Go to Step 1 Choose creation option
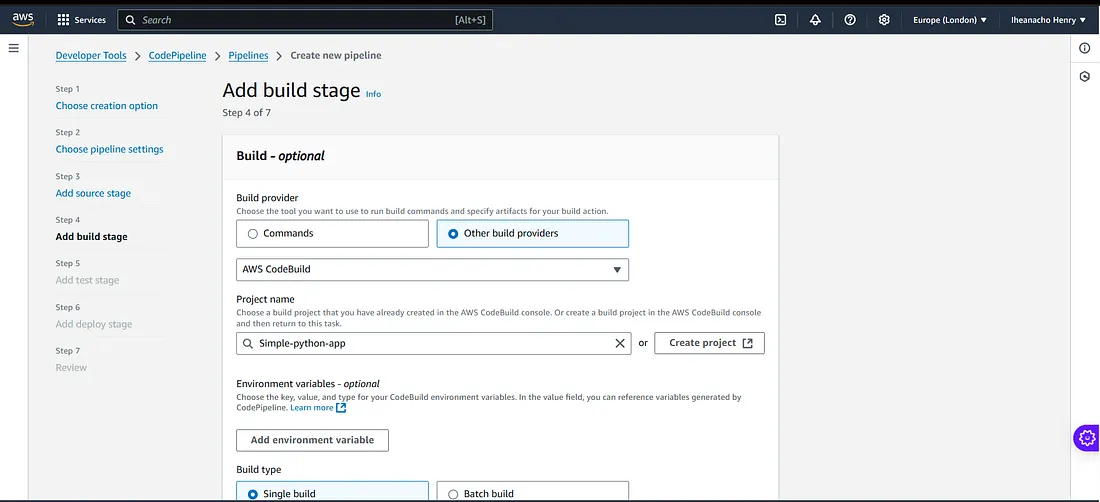Screen dimensions: 1100x502 [x=107, y=106]
